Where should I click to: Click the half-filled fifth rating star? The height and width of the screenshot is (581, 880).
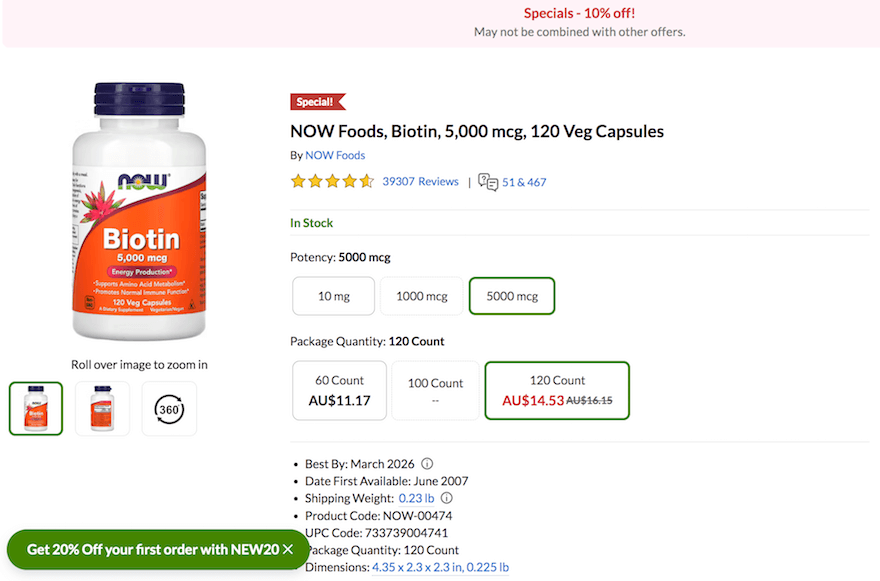(x=365, y=181)
